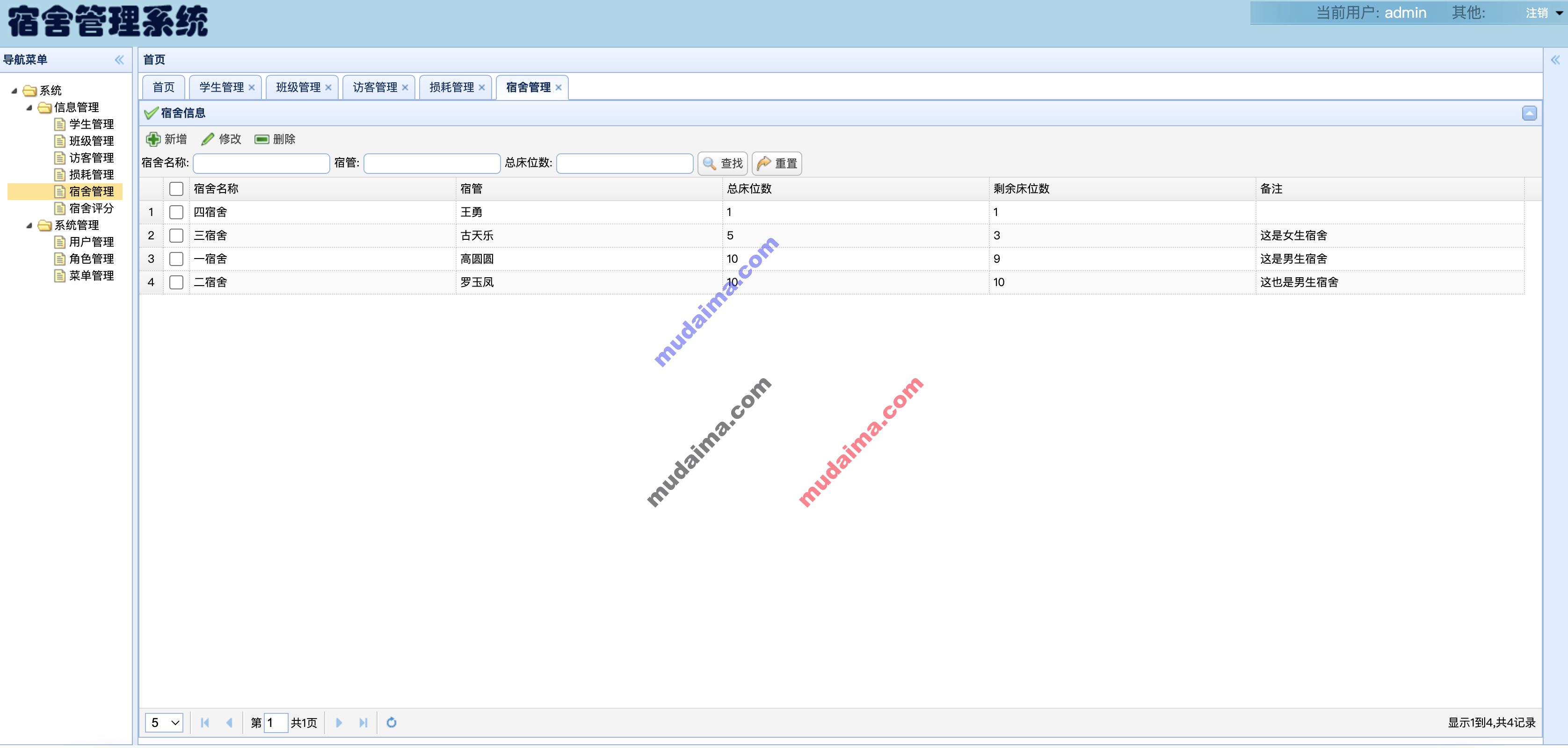This screenshot has height=748, width=1568.
Task: Go to previous page in pager
Action: (230, 722)
